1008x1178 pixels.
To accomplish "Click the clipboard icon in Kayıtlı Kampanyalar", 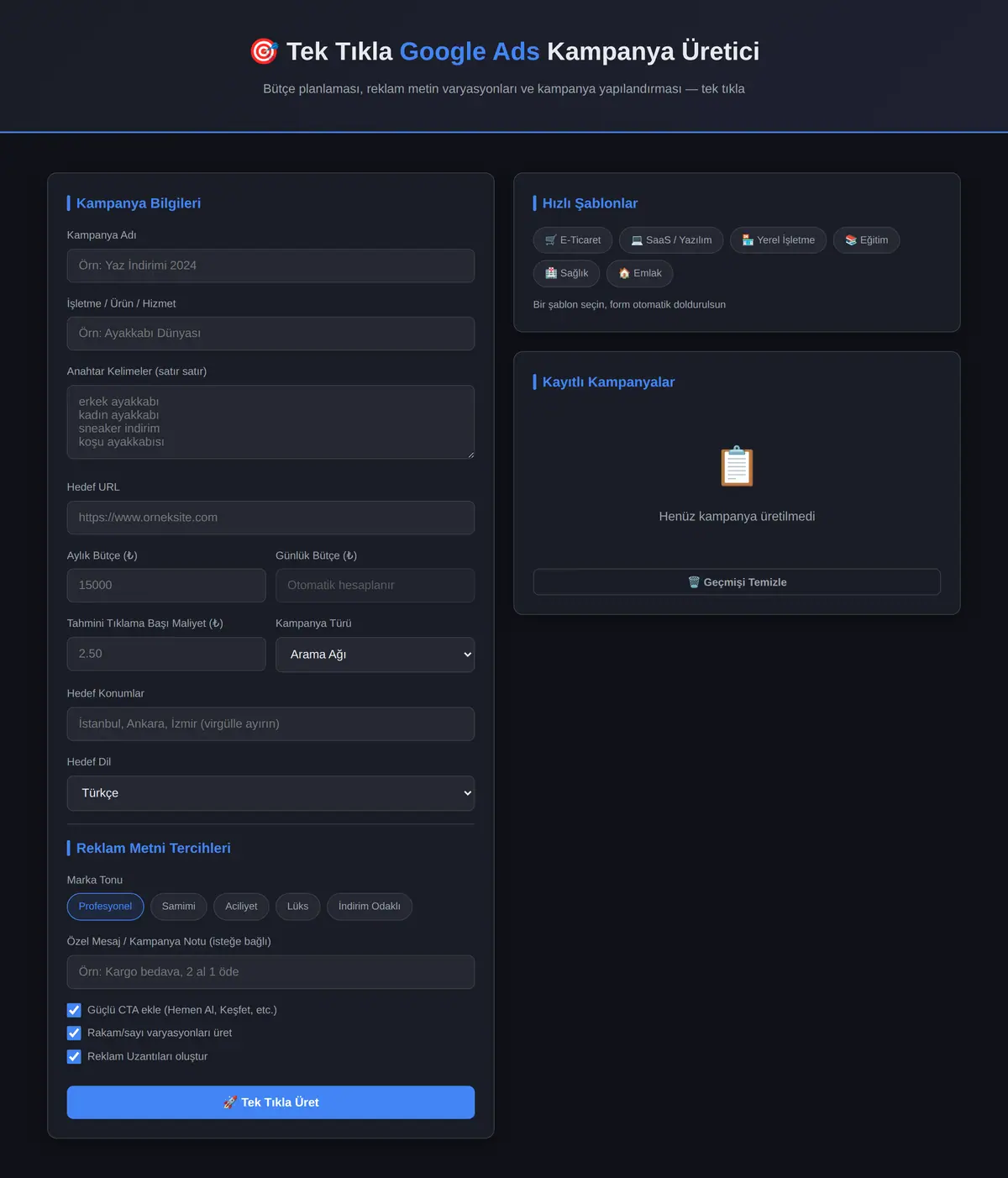I will [x=737, y=466].
